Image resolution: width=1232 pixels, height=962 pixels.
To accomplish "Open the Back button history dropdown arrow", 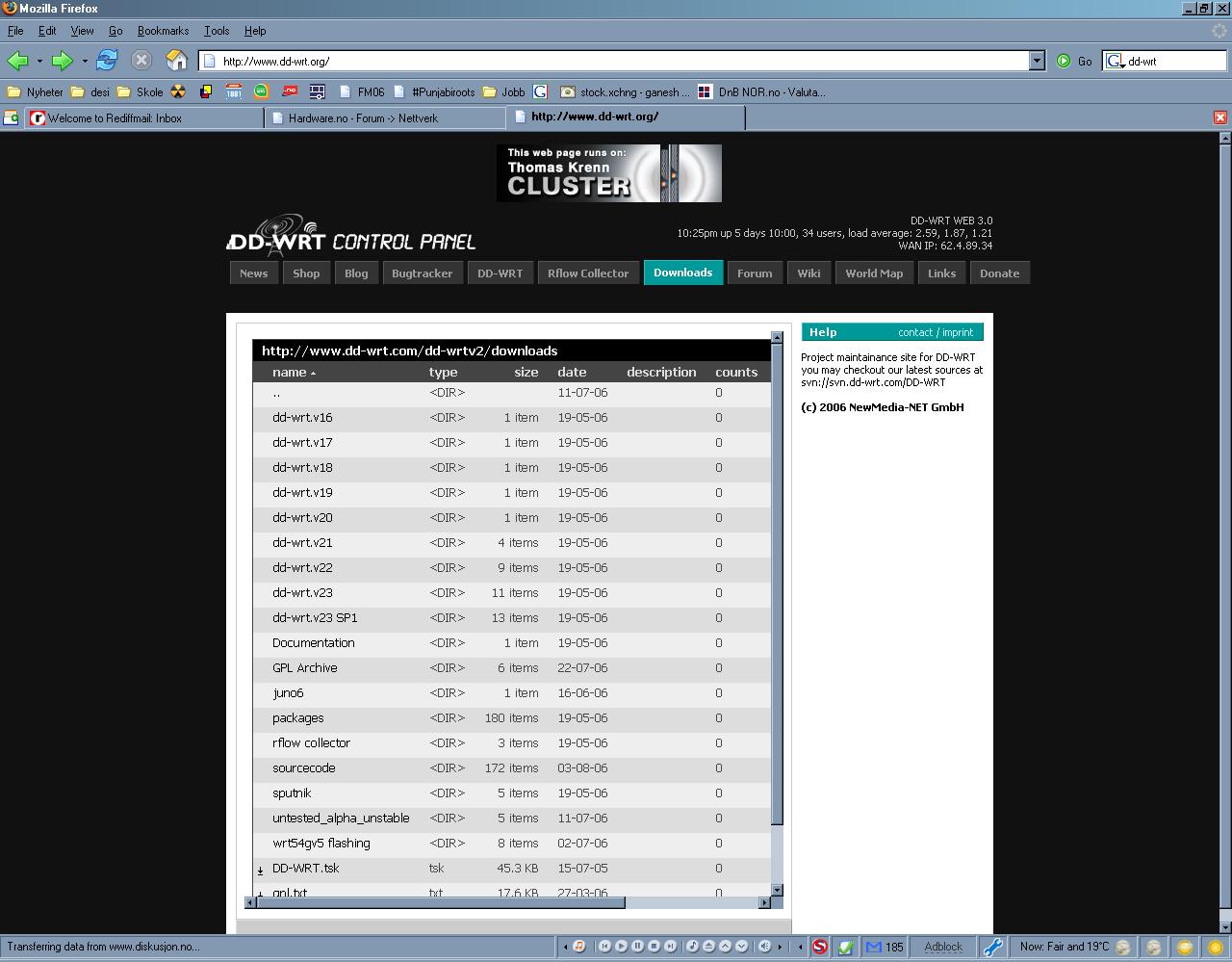I will point(39,62).
